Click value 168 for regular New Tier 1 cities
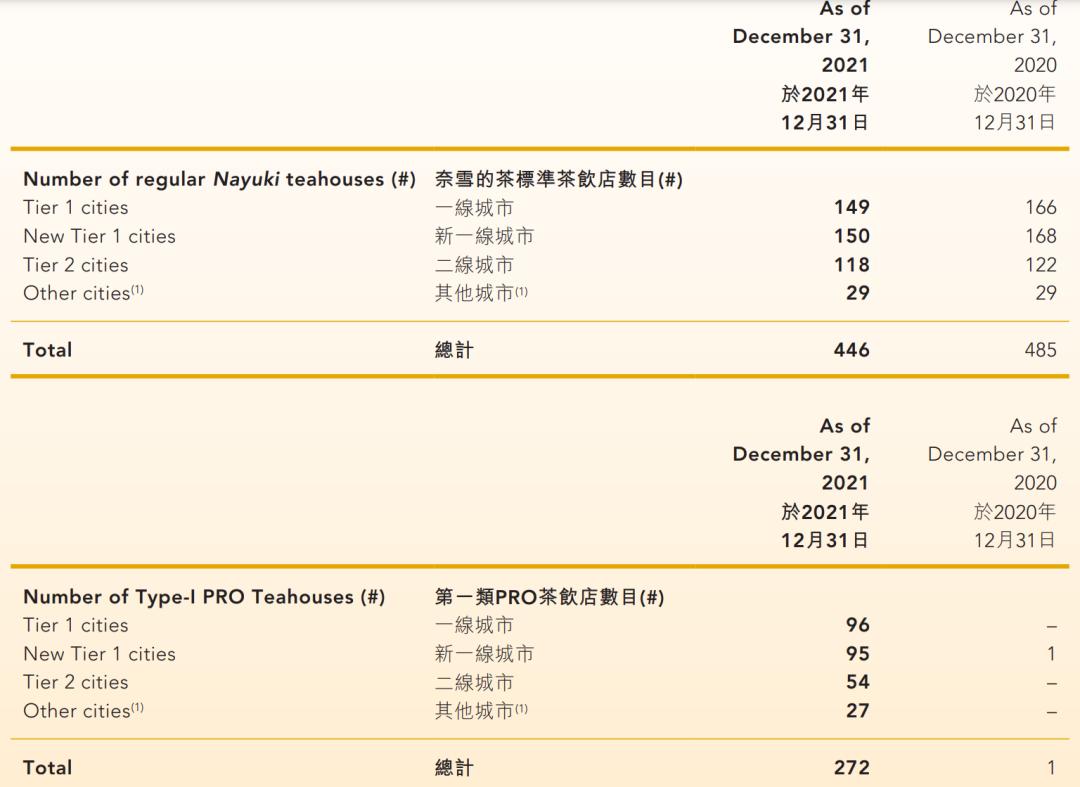 tap(1040, 236)
